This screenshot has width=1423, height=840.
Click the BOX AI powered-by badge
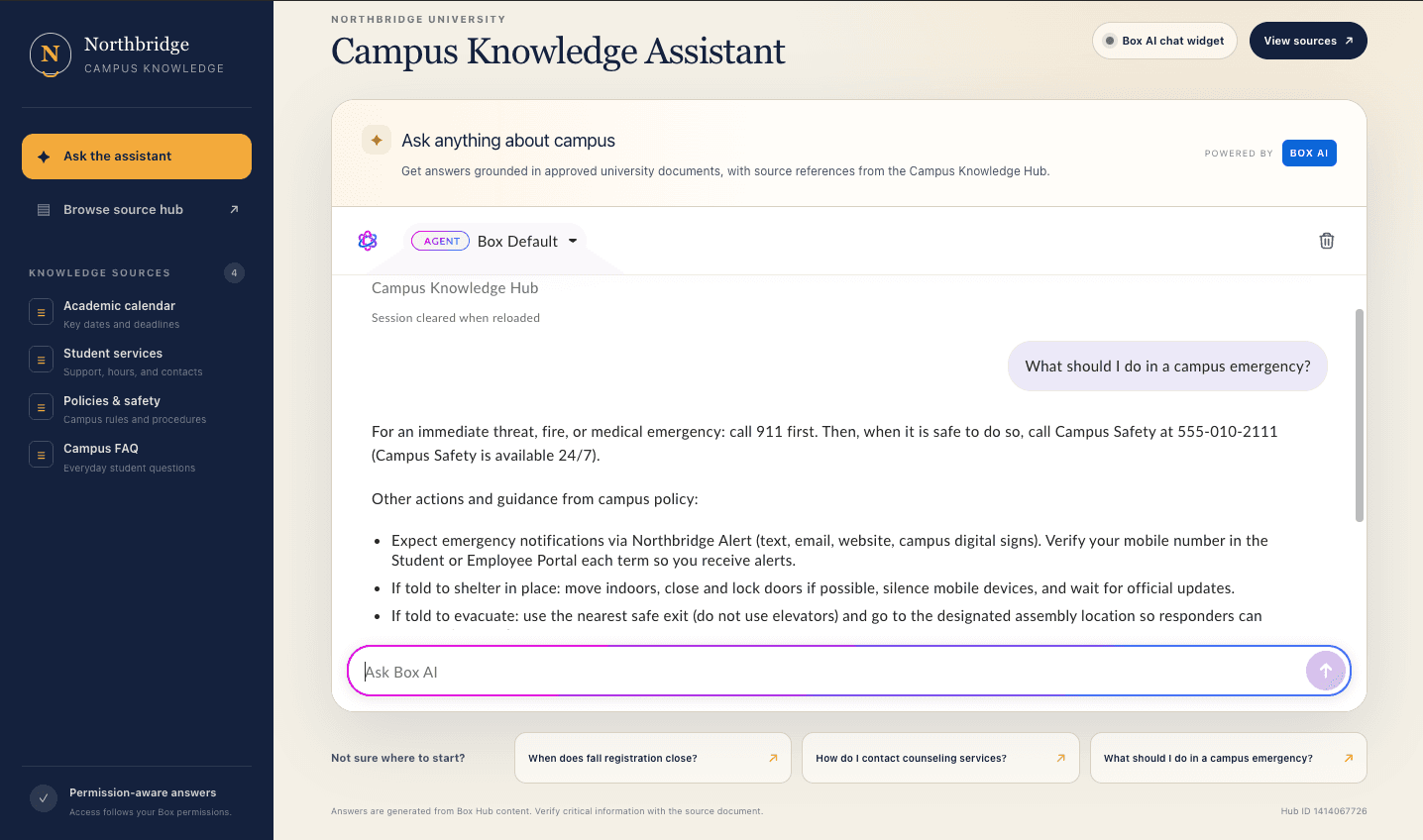pyautogui.click(x=1309, y=154)
